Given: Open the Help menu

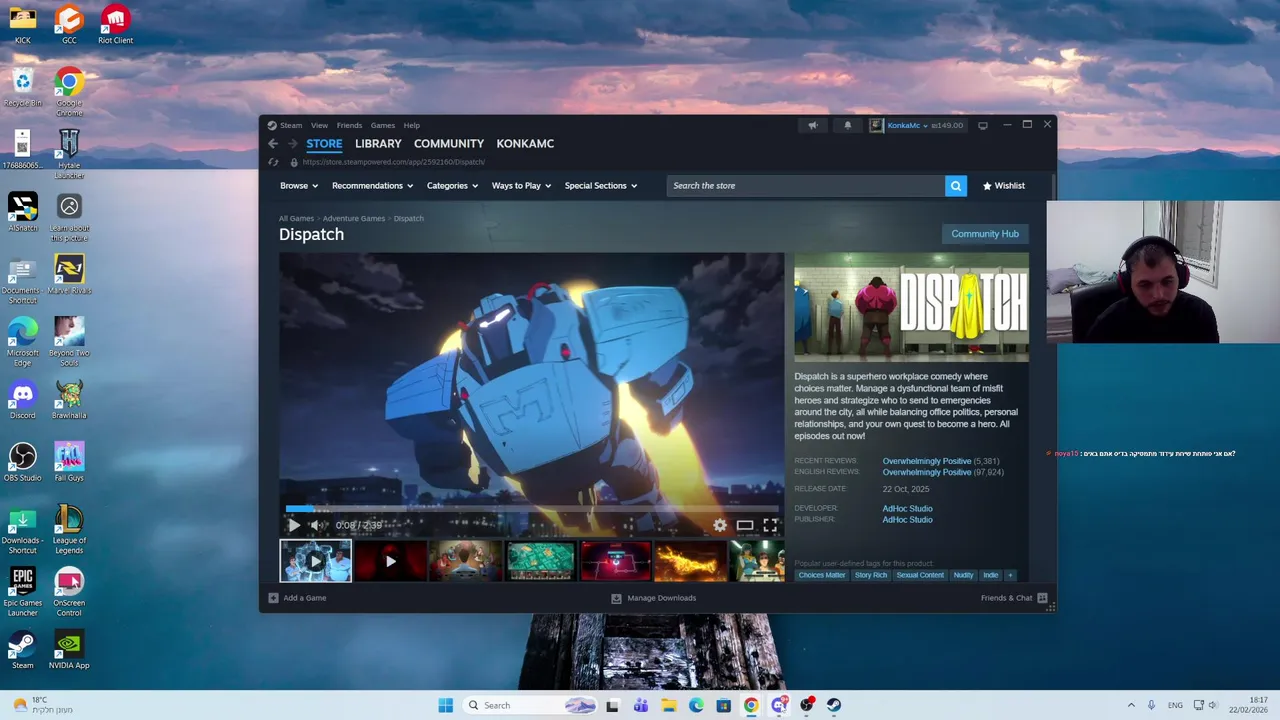Looking at the screenshot, I should pyautogui.click(x=412, y=125).
